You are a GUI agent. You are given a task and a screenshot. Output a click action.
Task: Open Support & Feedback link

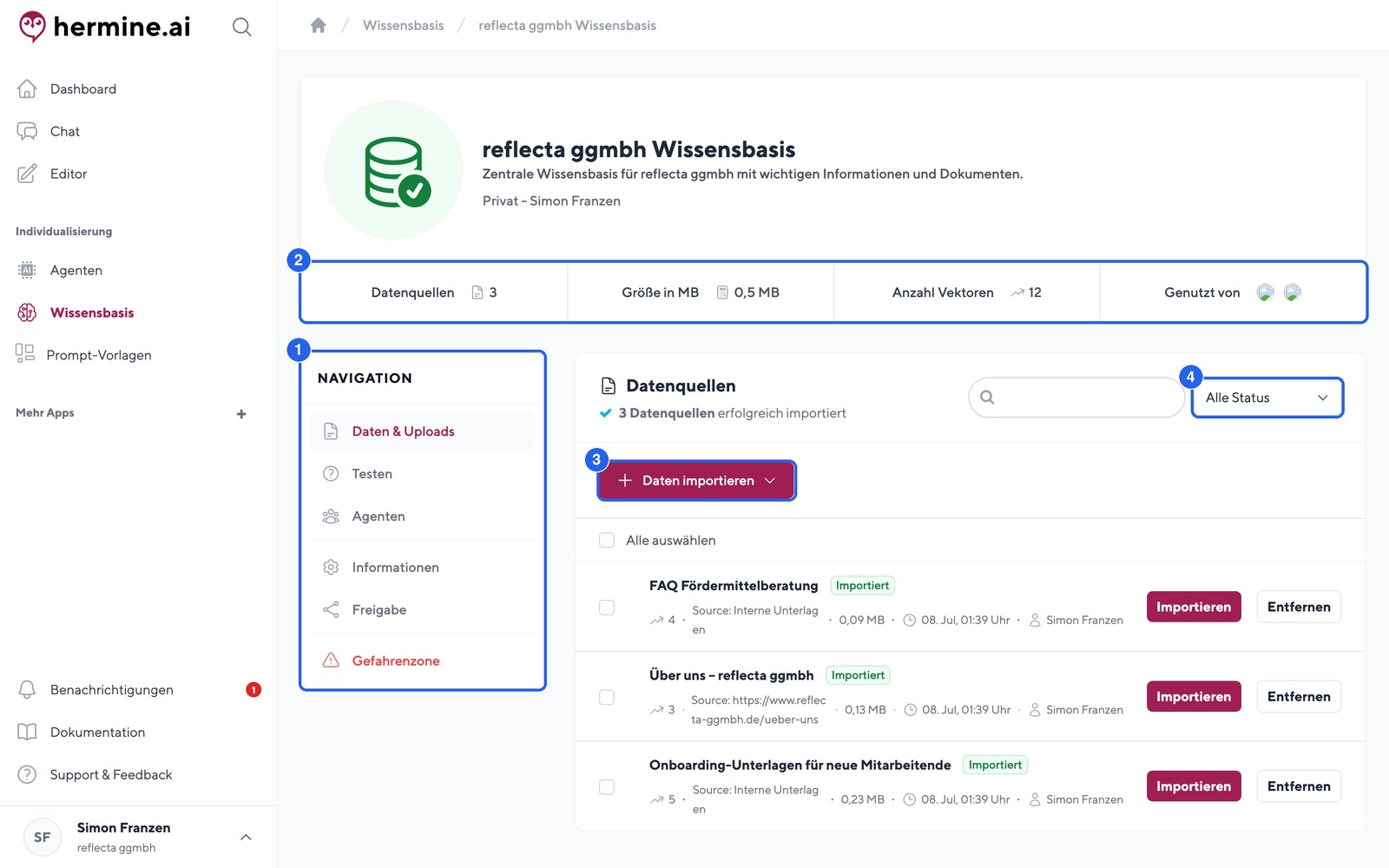111,774
